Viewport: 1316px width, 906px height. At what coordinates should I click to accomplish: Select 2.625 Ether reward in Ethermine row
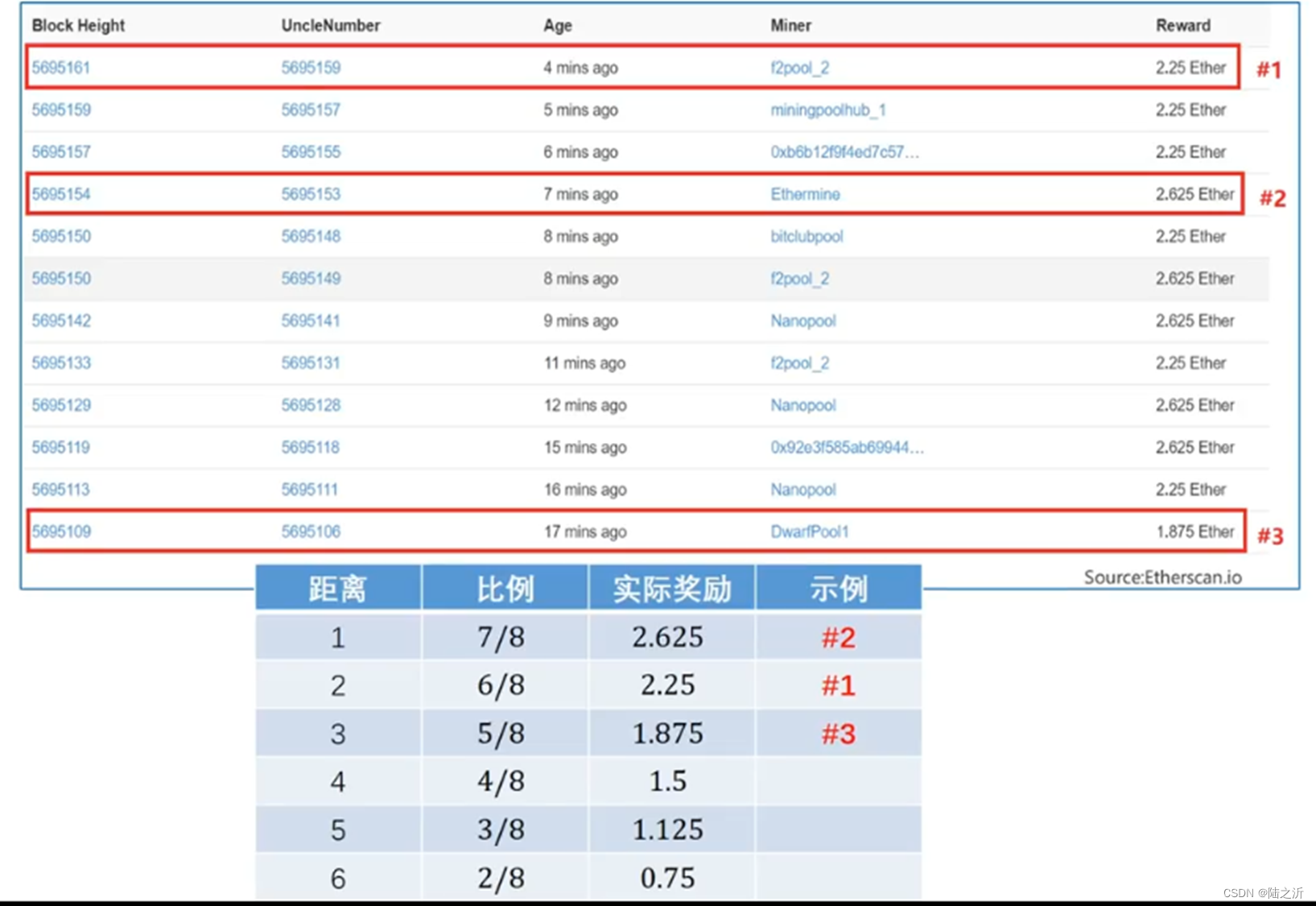click(x=1195, y=194)
